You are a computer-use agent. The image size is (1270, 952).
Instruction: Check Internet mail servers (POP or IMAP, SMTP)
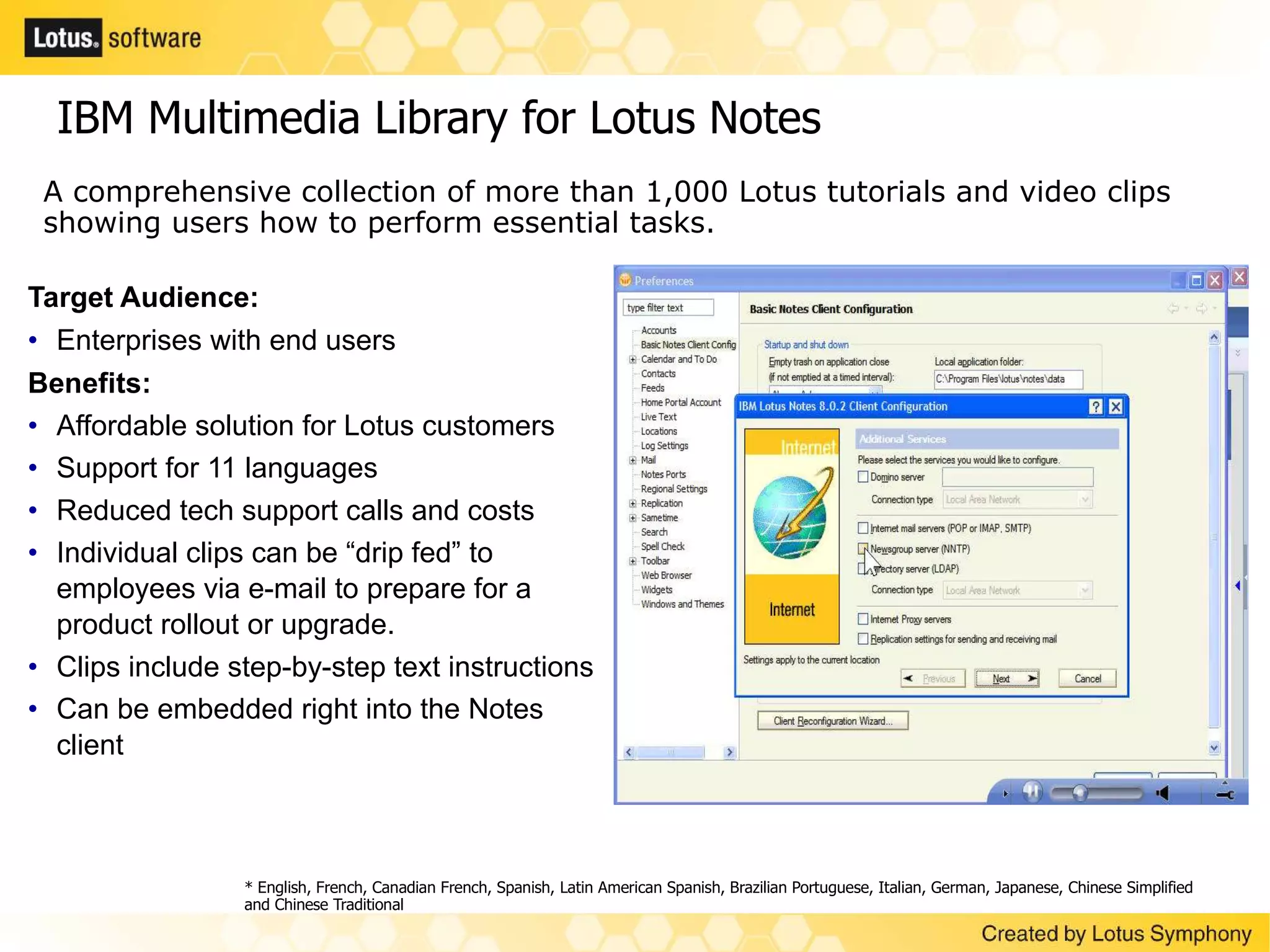(x=863, y=528)
